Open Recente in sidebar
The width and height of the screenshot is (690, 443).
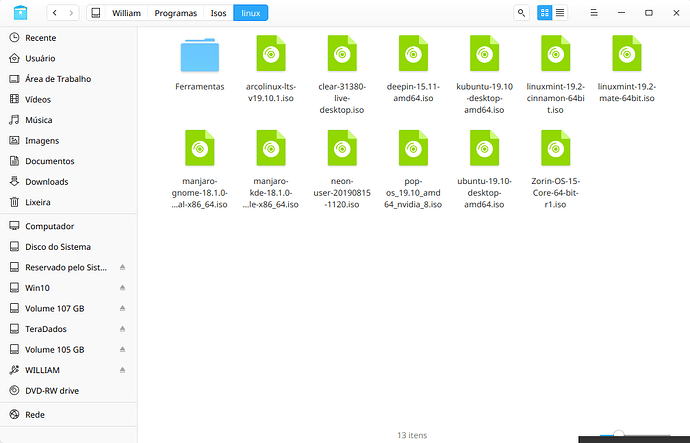click(69, 38)
